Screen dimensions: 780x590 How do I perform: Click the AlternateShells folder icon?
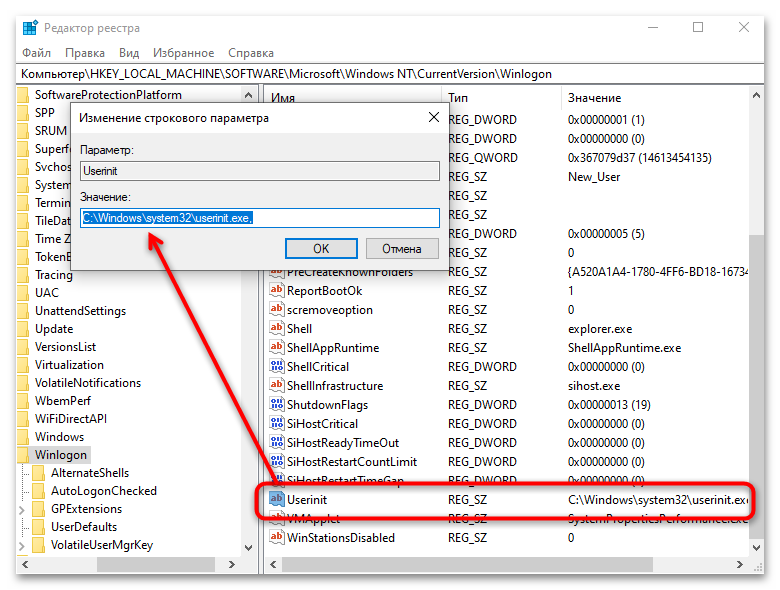(38, 473)
